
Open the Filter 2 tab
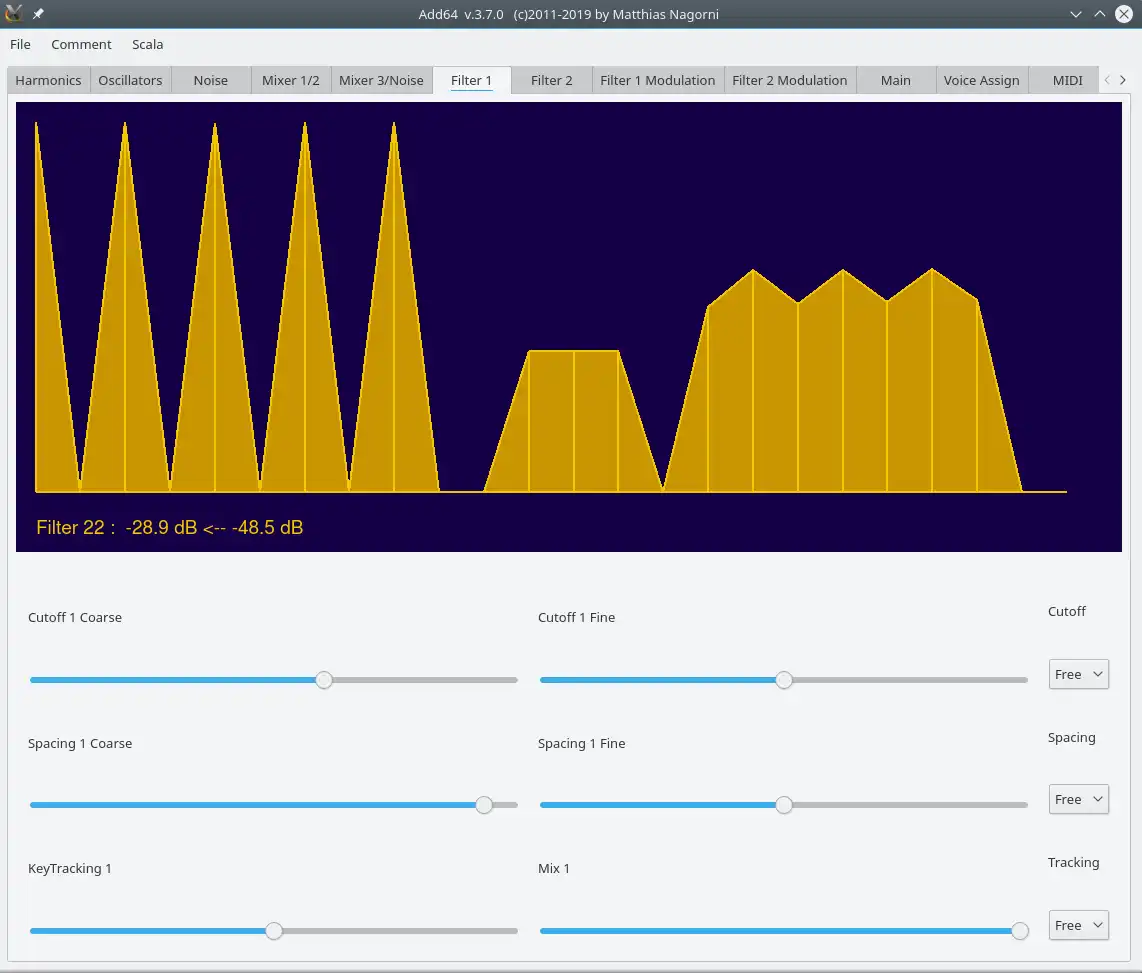coord(551,80)
